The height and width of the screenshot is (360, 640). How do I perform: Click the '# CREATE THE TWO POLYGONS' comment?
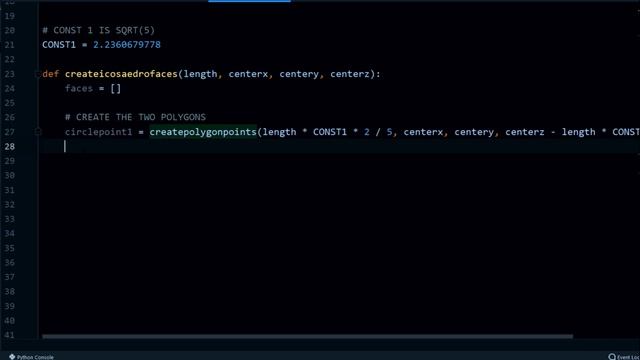click(135, 117)
